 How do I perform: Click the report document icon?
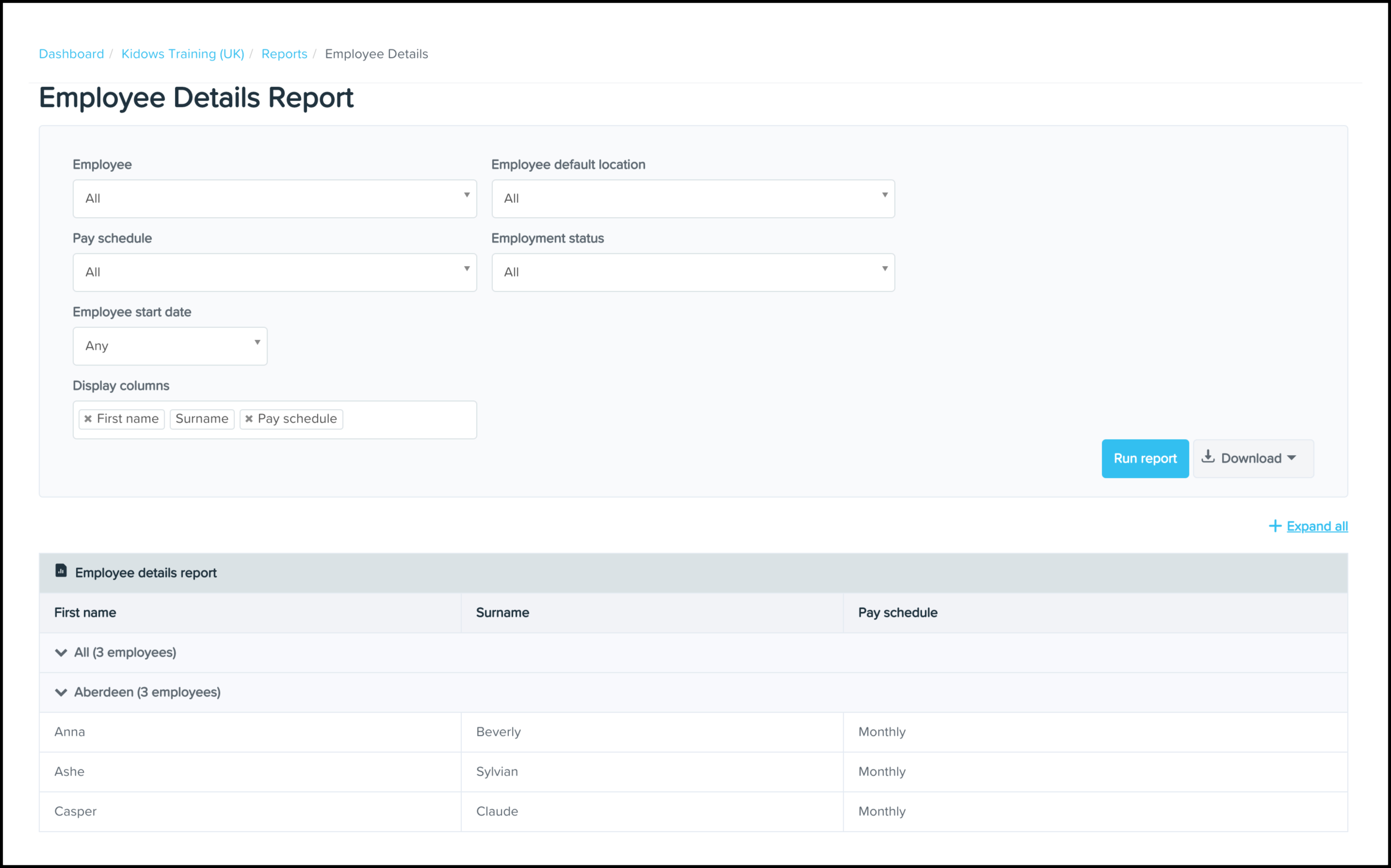click(x=61, y=571)
